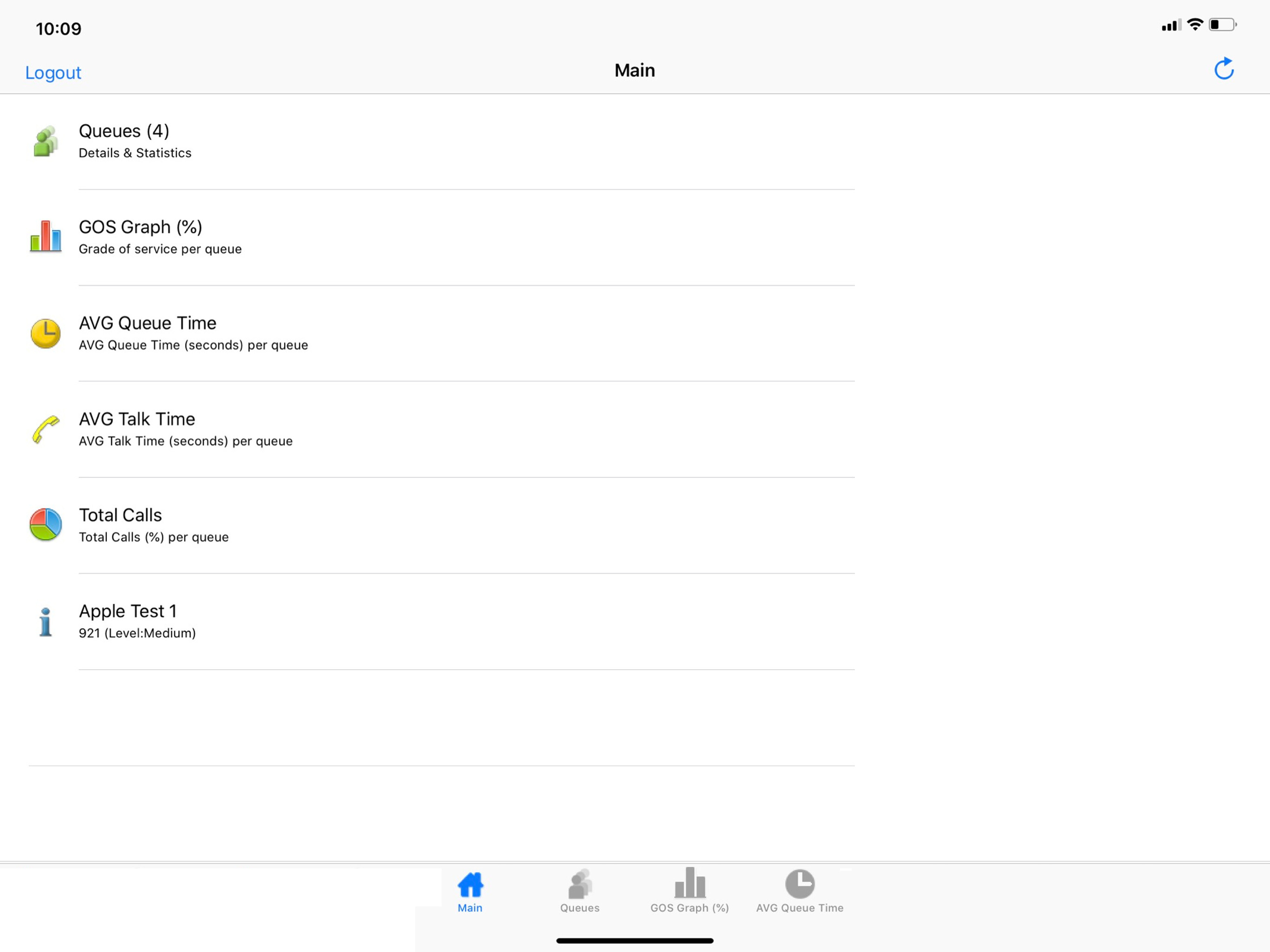Click the 'Details & Statistics' subtitle
This screenshot has width=1270, height=952.
point(135,153)
